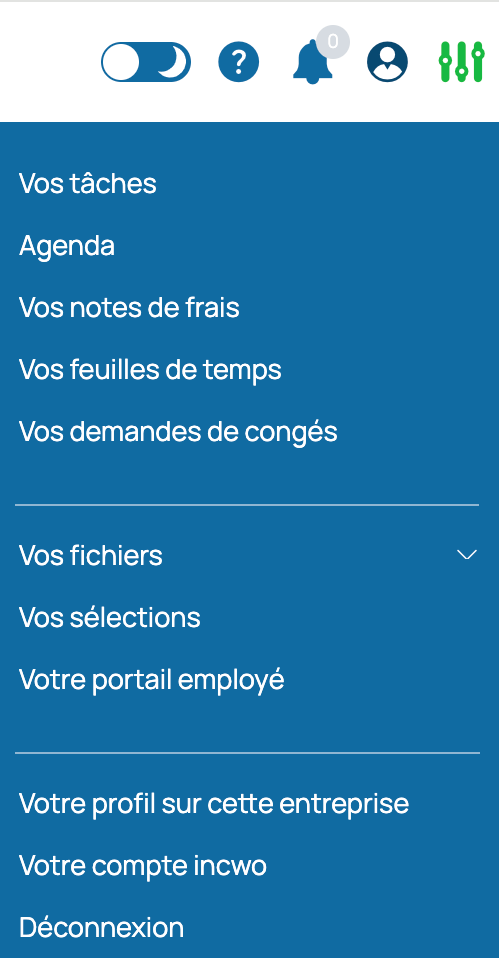Open the green settings sliders icon
Screen dimensions: 499x958
pyautogui.click(x=462, y=62)
